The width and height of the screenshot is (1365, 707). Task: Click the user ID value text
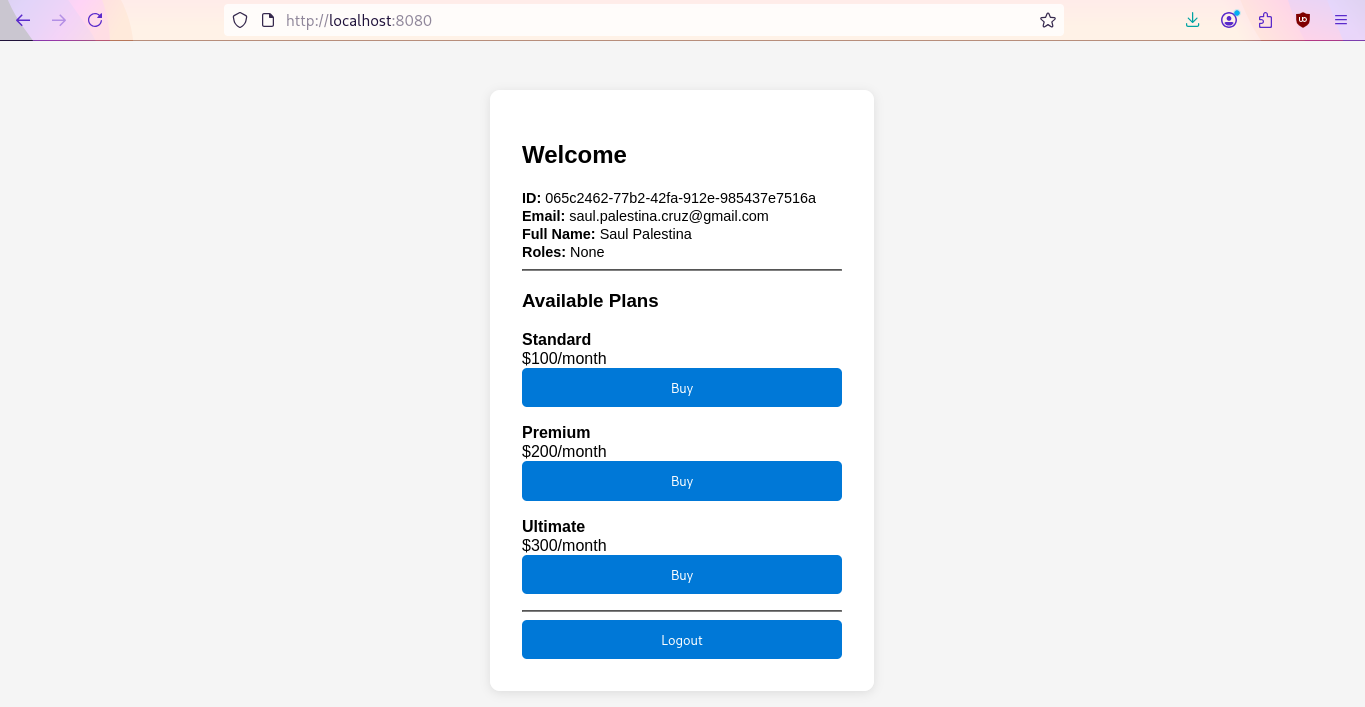(x=679, y=197)
